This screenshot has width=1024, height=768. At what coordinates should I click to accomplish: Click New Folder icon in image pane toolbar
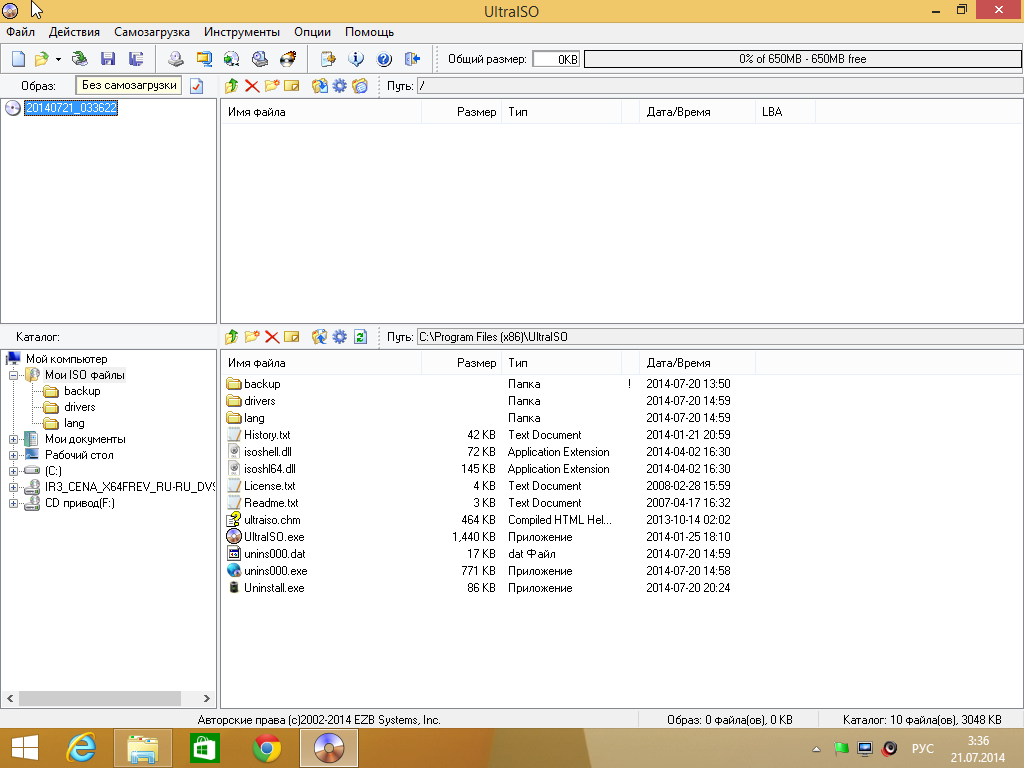(x=272, y=86)
